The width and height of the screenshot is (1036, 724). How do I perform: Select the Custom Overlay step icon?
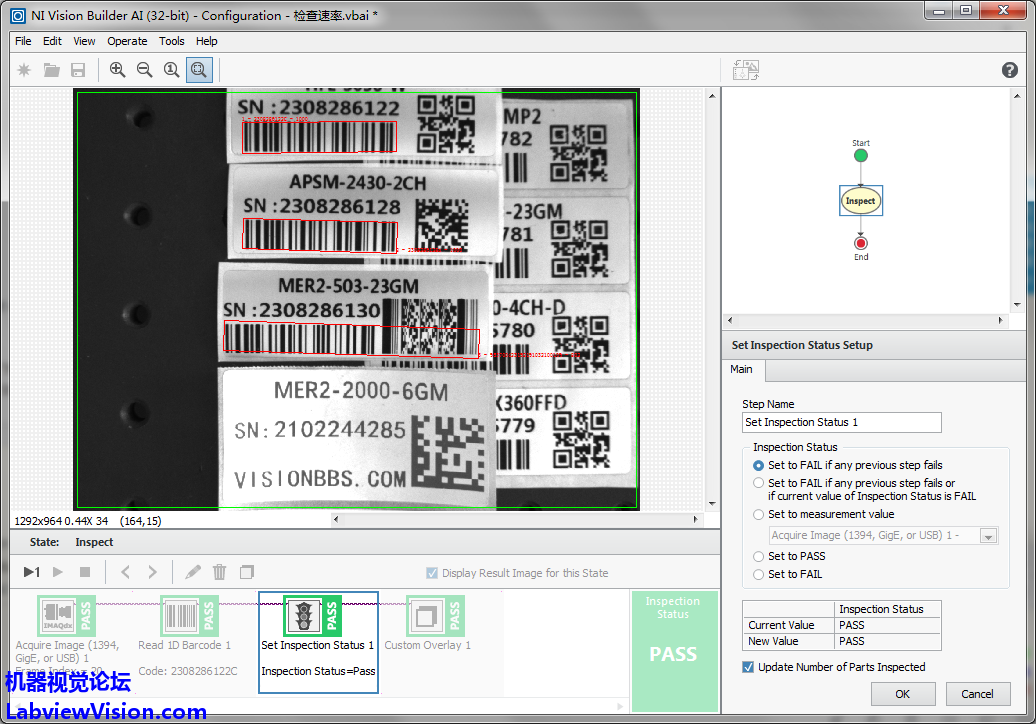click(435, 616)
